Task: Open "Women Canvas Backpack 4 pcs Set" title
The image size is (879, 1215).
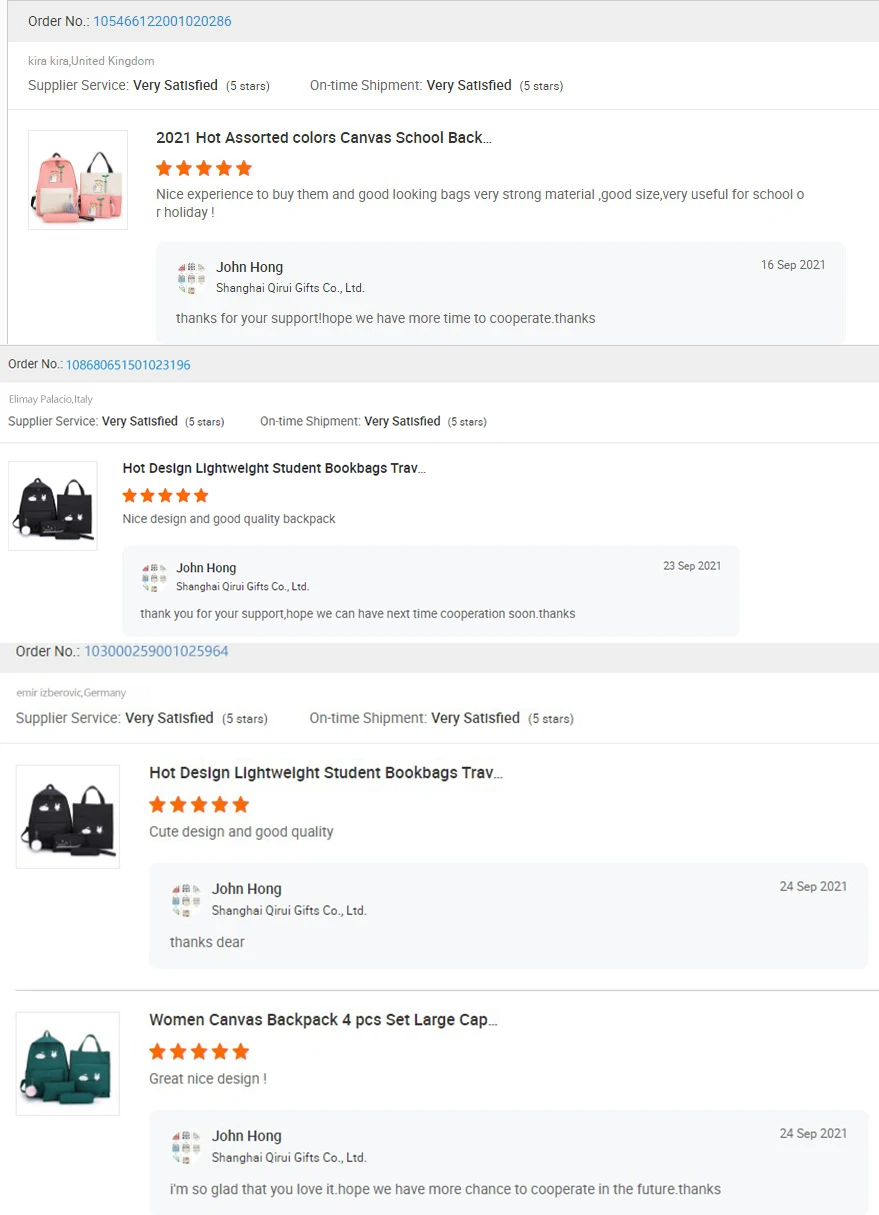Action: pos(323,1020)
